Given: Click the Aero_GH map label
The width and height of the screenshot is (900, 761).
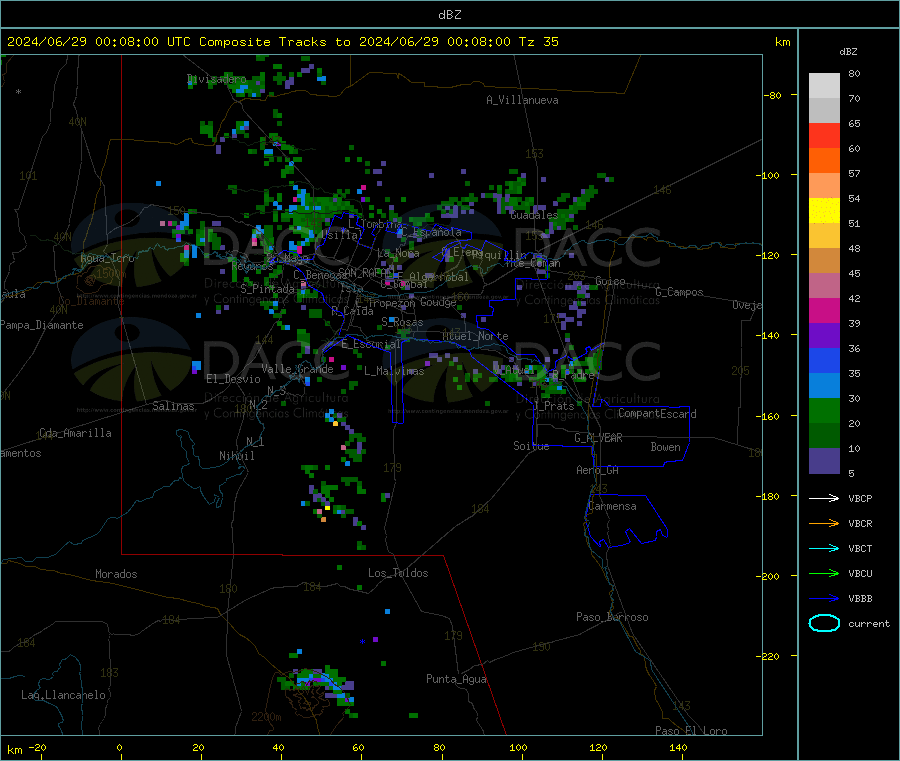Looking at the screenshot, I should click(x=597, y=470).
